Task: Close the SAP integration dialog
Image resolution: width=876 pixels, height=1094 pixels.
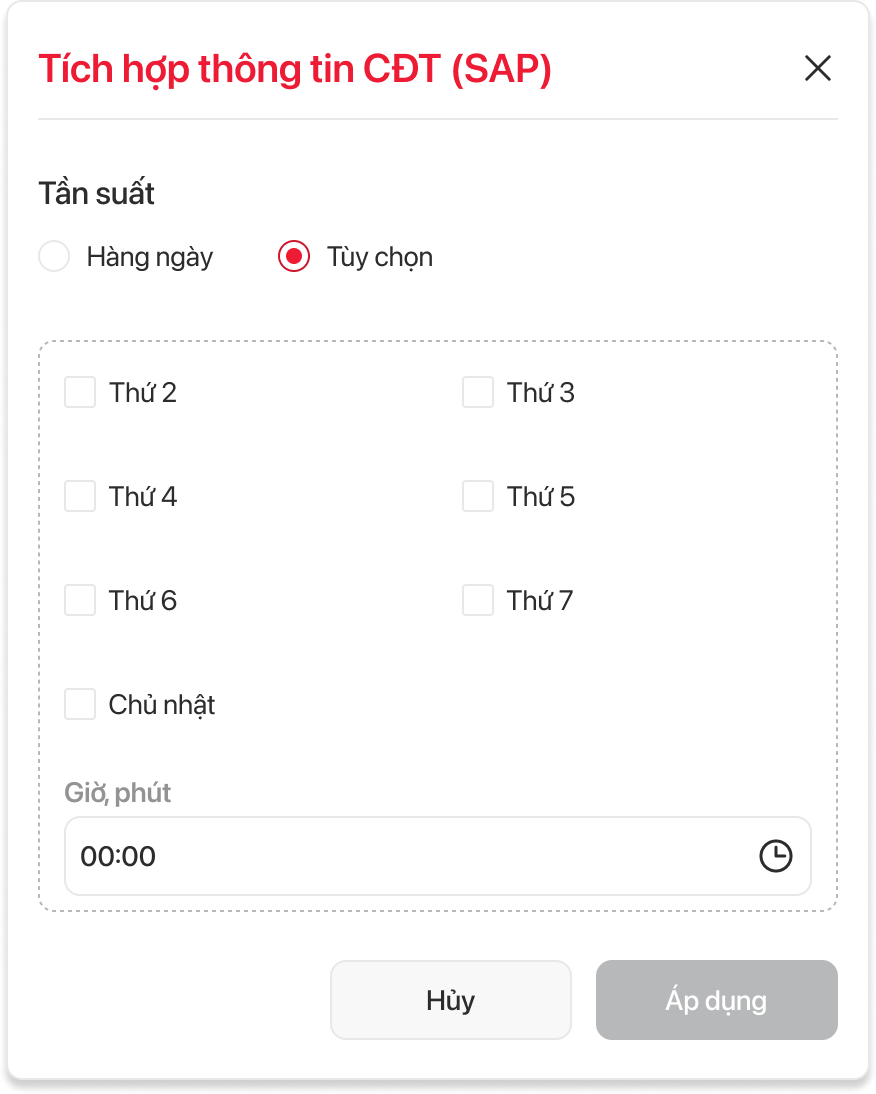Action: pyautogui.click(x=817, y=68)
